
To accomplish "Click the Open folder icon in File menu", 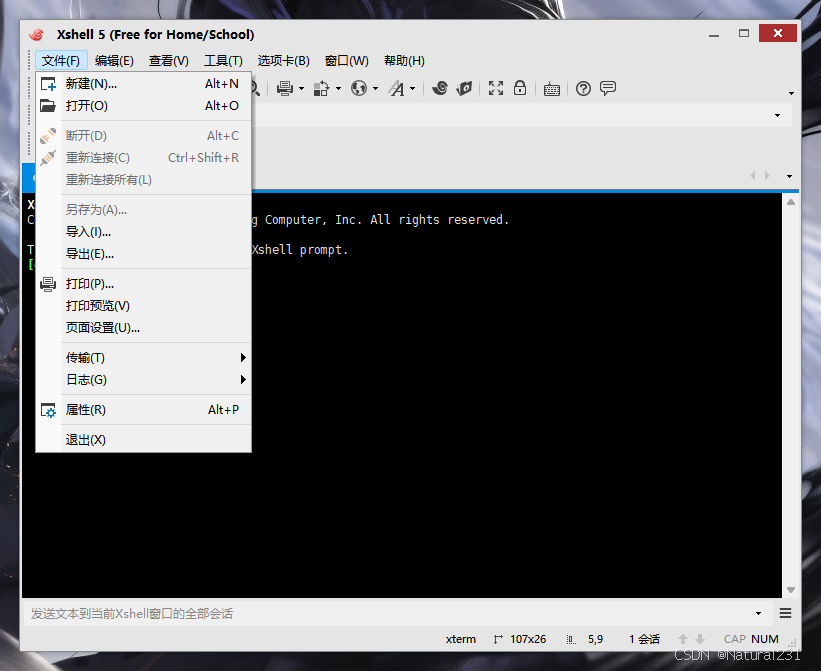I will (48, 106).
